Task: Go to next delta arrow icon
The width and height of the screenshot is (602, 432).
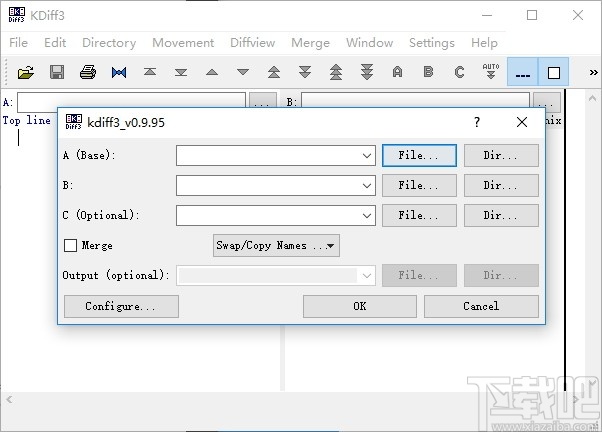Action: click(243, 72)
